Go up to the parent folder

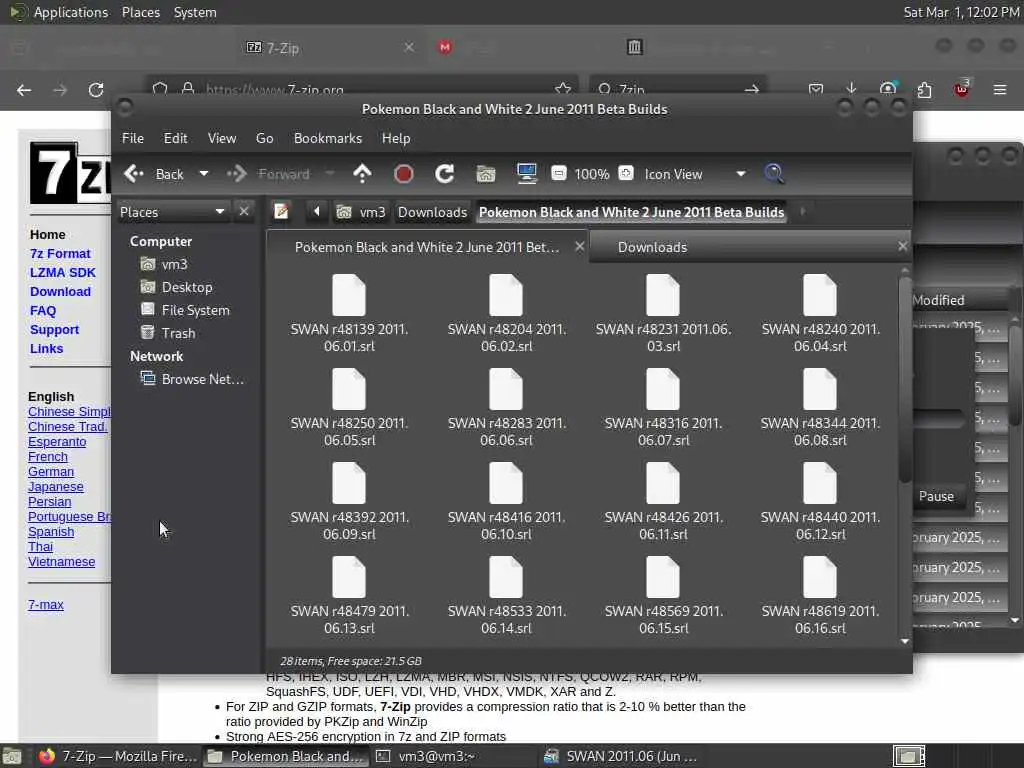(362, 174)
